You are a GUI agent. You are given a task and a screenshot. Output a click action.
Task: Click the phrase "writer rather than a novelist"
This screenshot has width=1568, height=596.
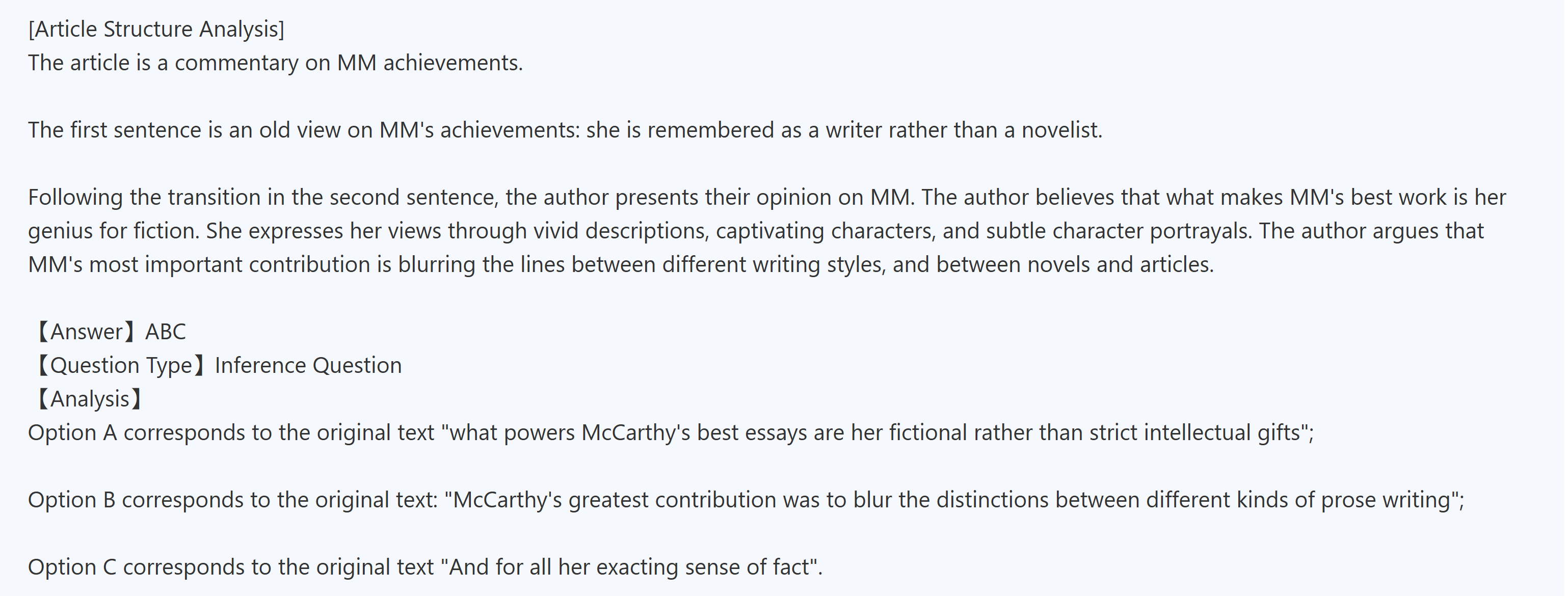pos(964,130)
